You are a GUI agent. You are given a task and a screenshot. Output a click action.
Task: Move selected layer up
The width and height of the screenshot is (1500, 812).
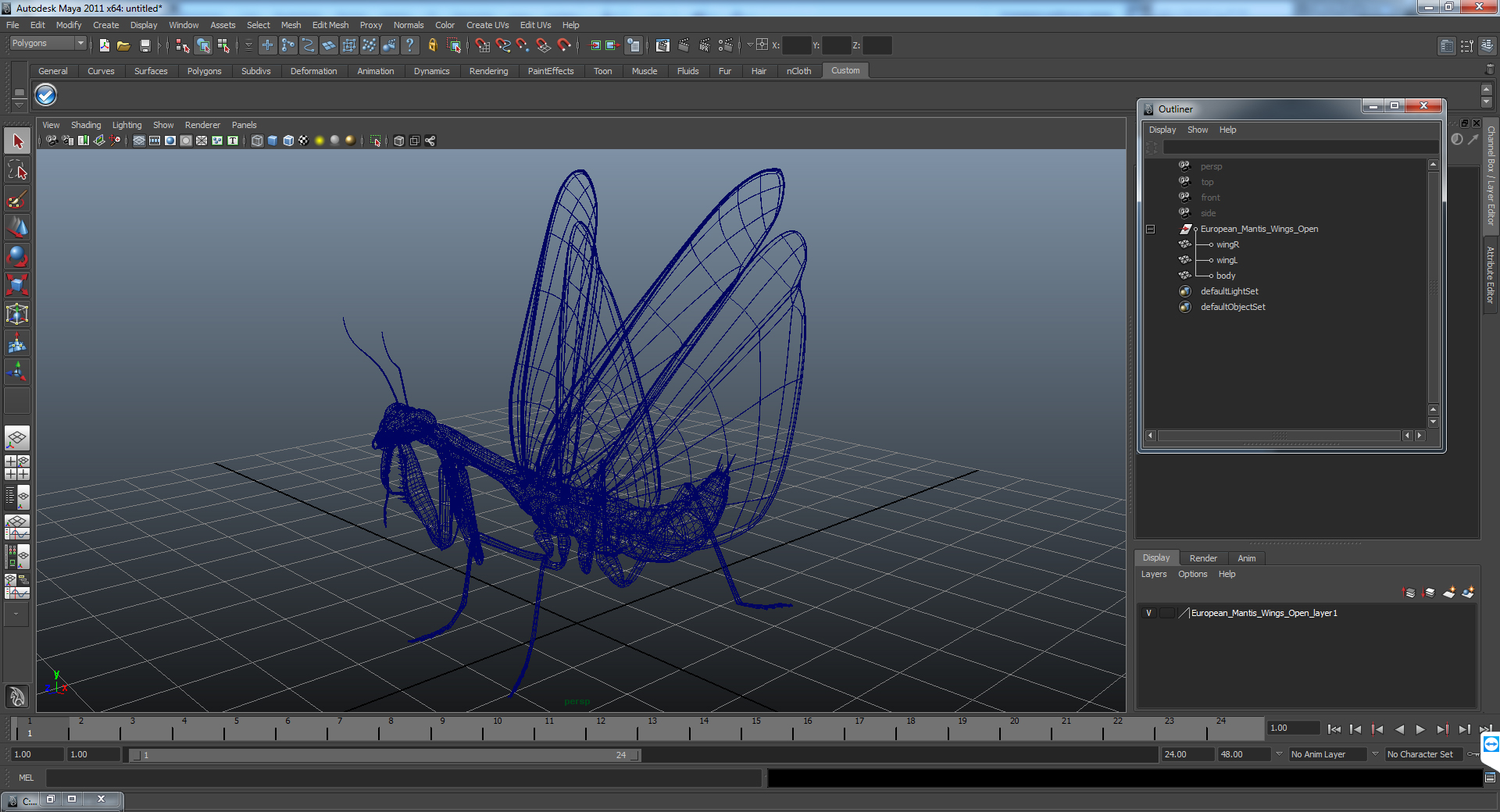1409,593
